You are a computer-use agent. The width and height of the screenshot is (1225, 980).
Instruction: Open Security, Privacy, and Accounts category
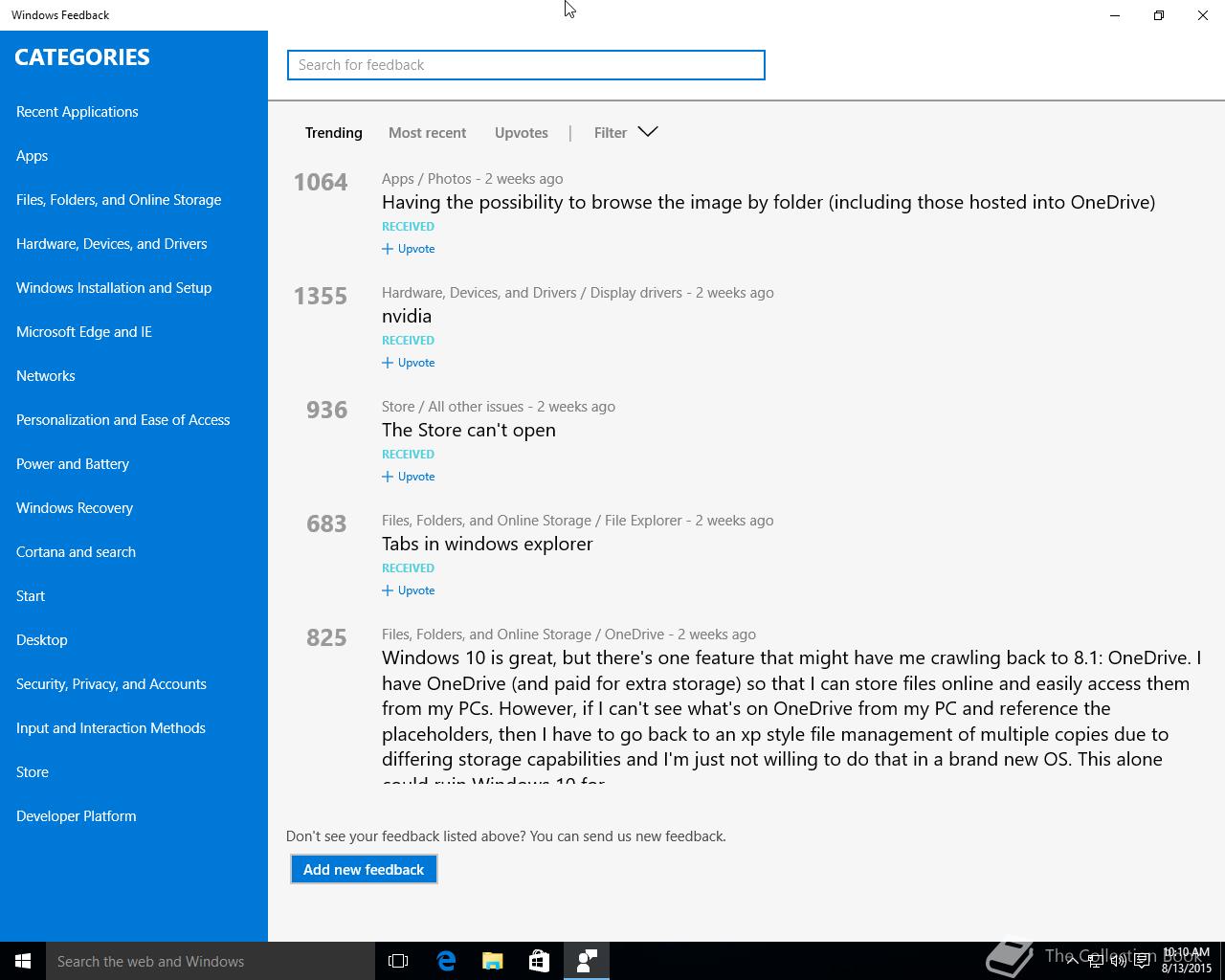pos(111,684)
